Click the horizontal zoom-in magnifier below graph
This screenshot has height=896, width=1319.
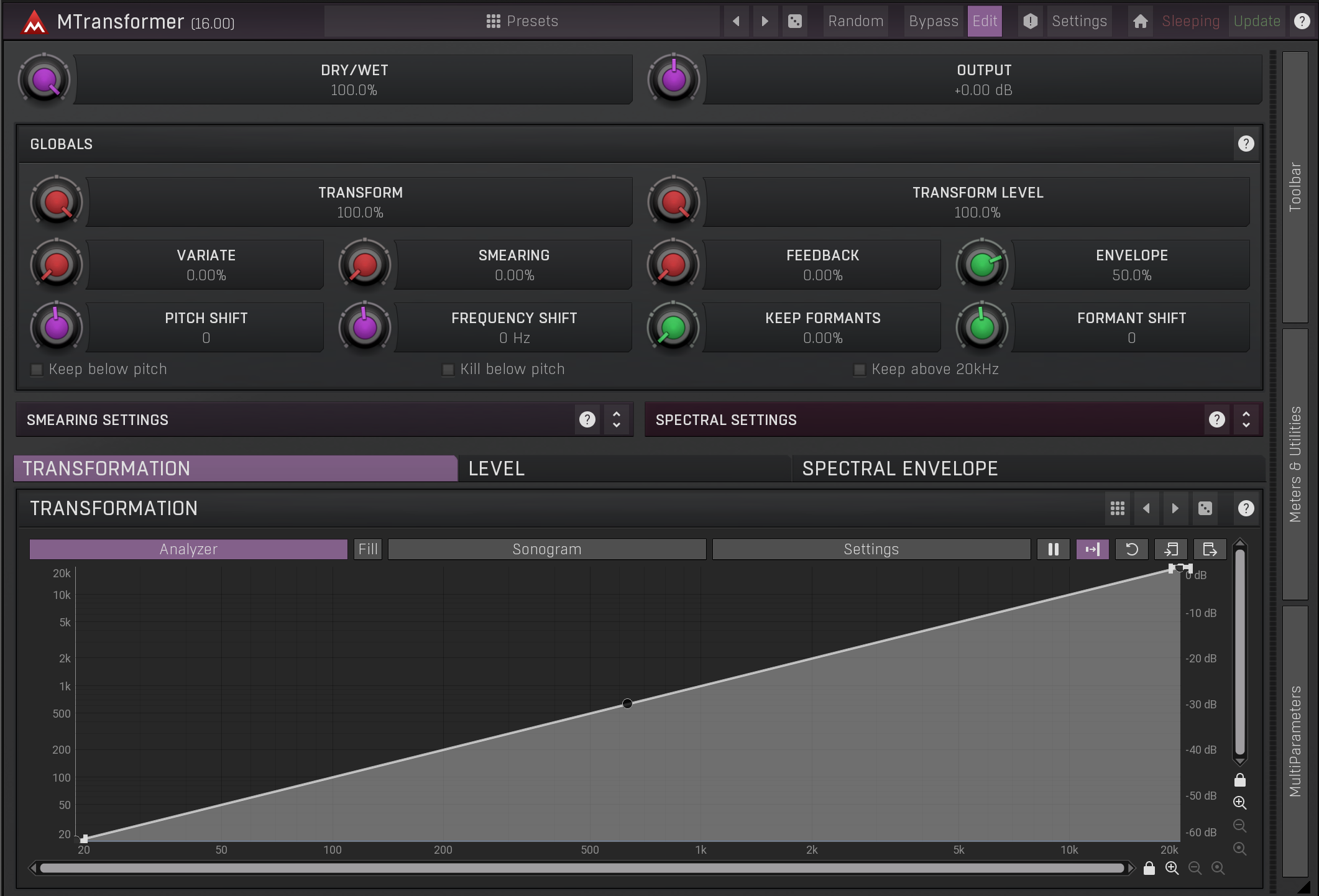1172,868
